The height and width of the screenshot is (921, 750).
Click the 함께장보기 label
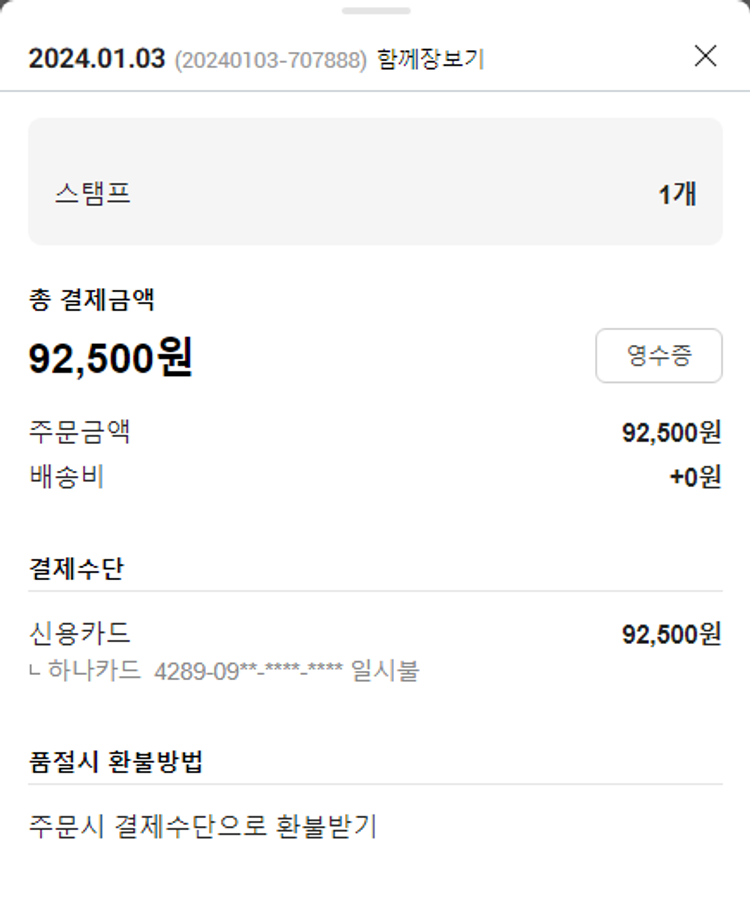point(431,59)
